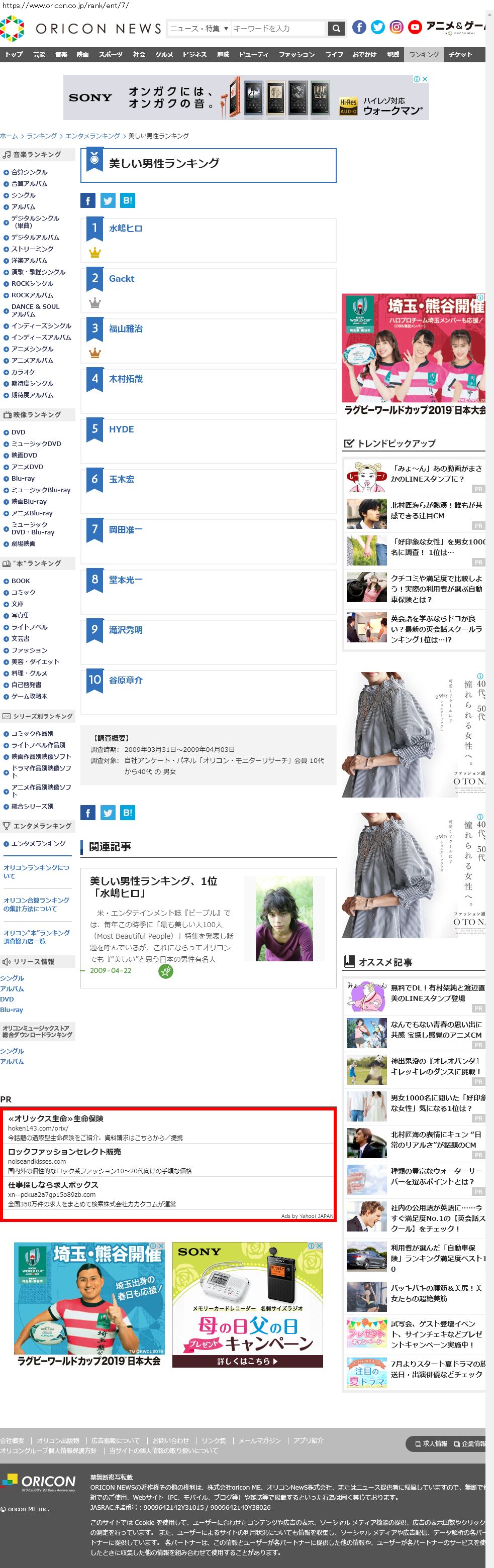Open rank 10 谷原章介 link

pos(126,680)
